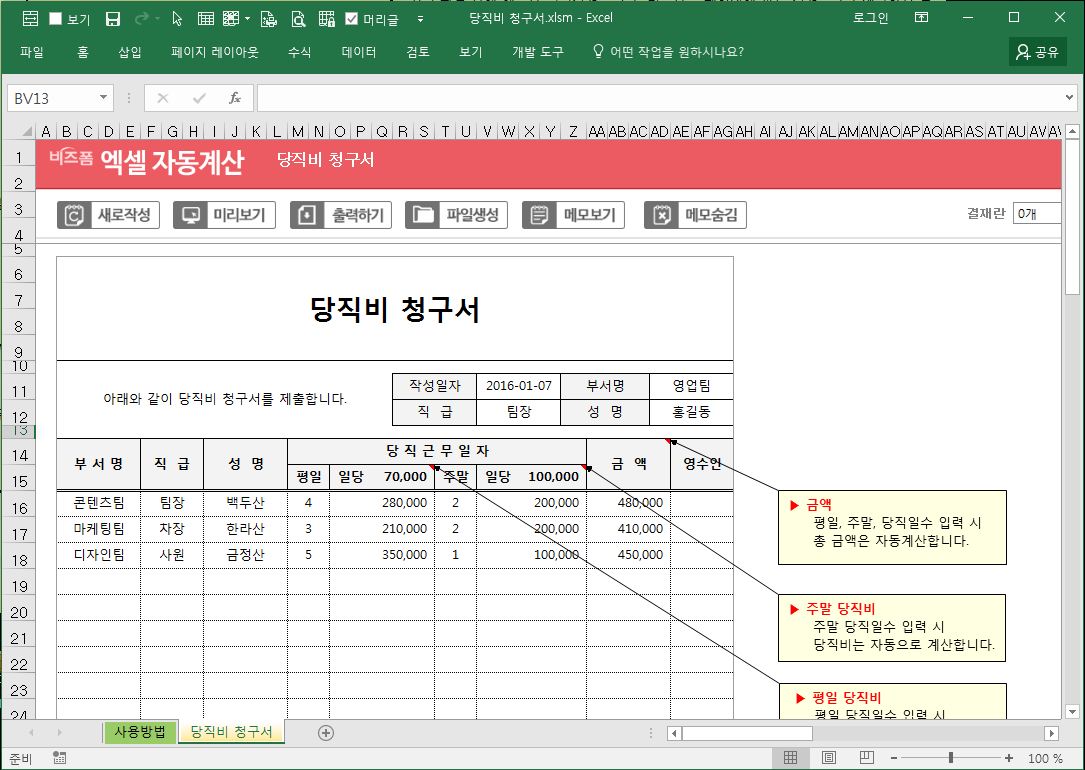Switch to the 사용방법 sheet tab

point(140,732)
